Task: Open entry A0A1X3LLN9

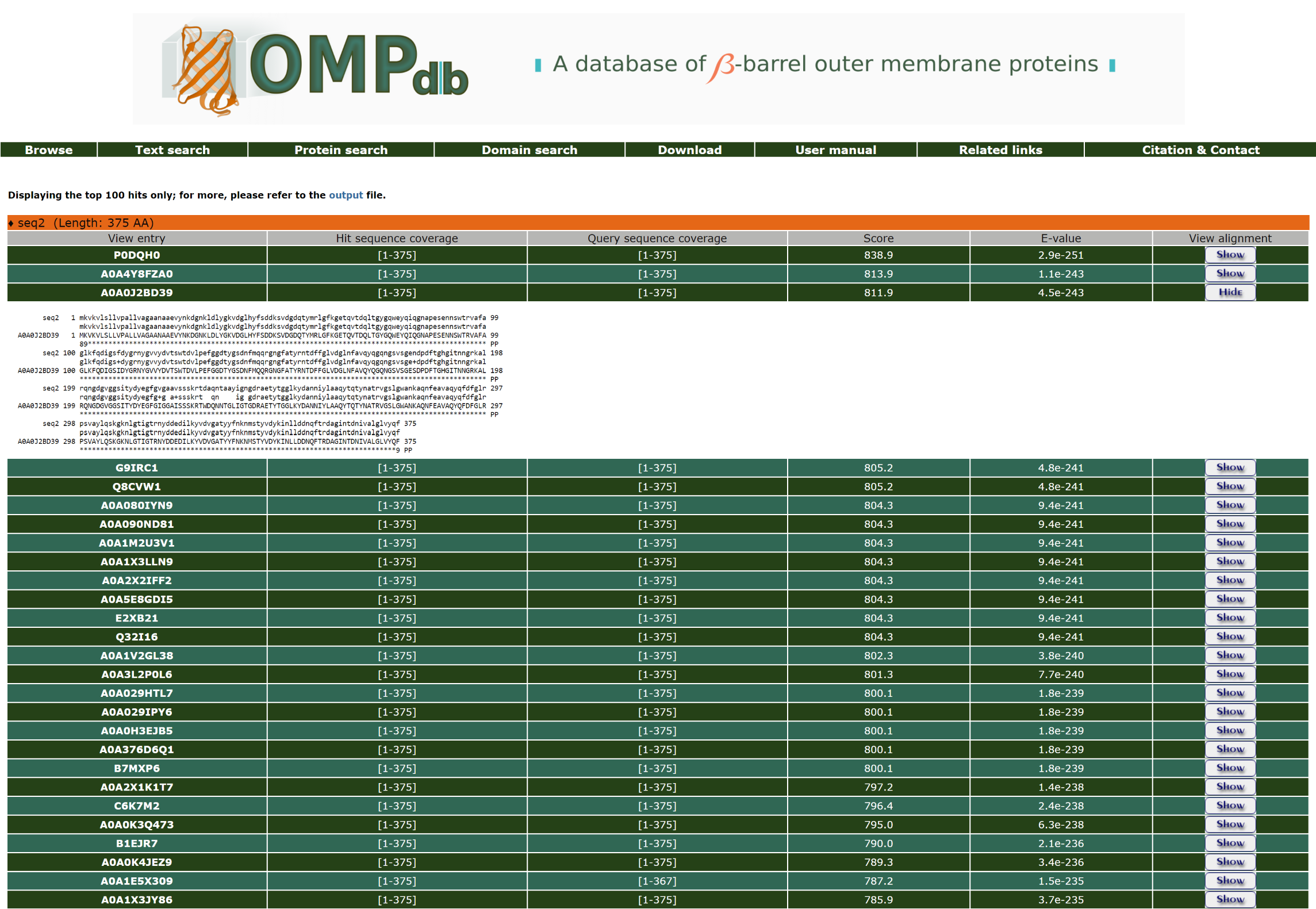Action: tap(137, 562)
